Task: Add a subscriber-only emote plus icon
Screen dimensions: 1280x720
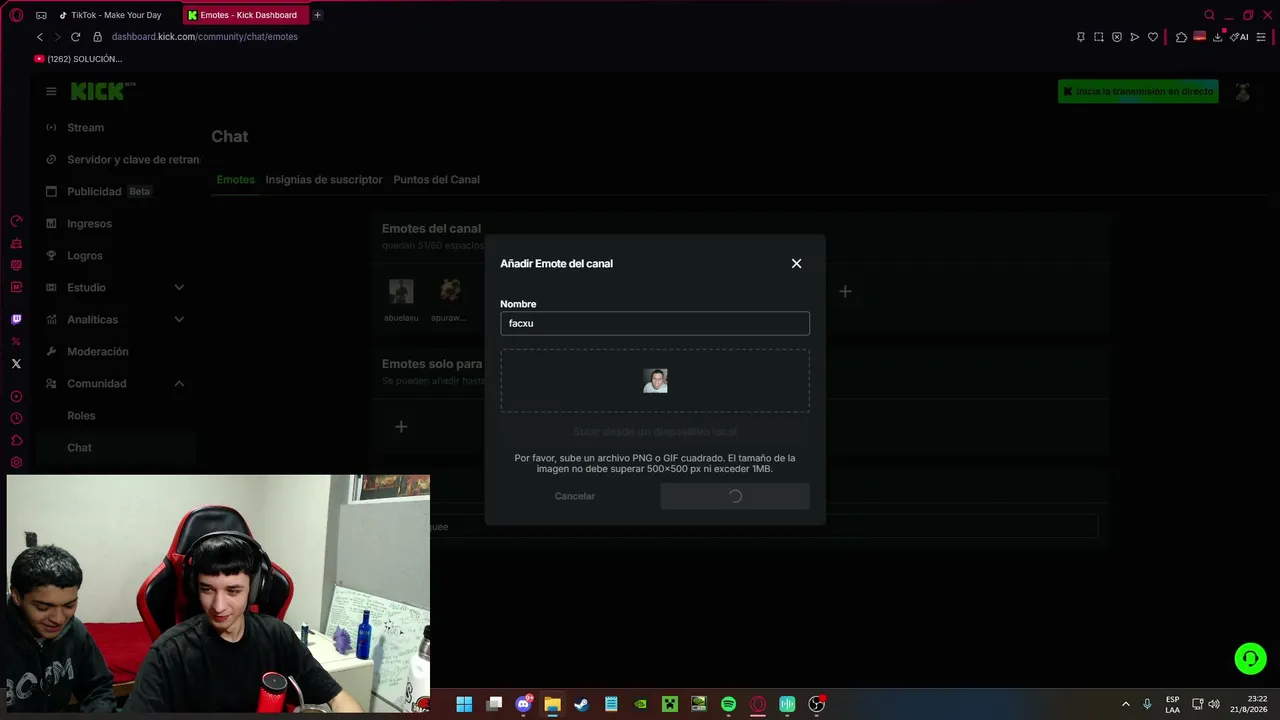Action: pos(401,427)
